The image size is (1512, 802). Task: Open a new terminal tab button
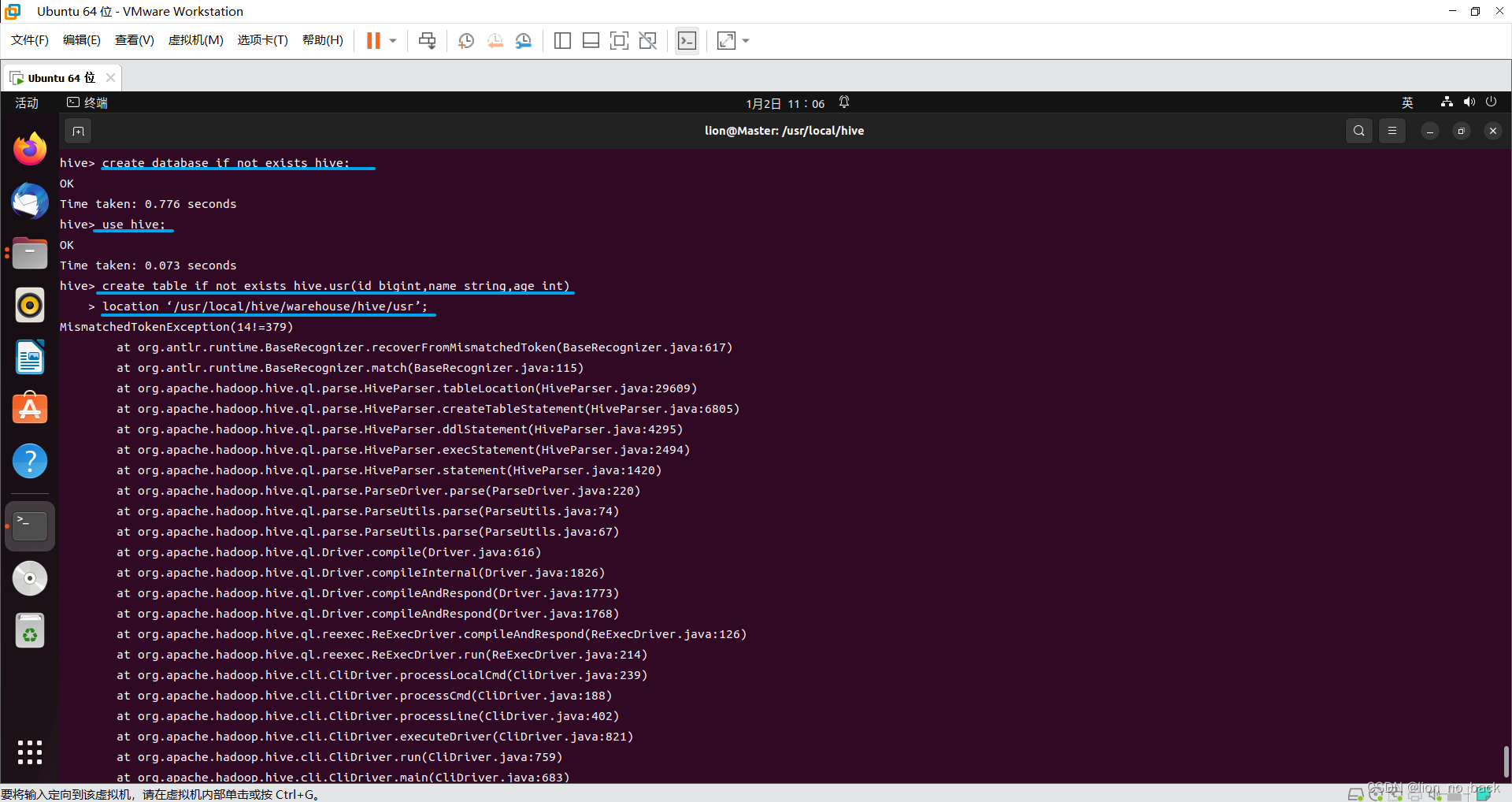pos(78,131)
